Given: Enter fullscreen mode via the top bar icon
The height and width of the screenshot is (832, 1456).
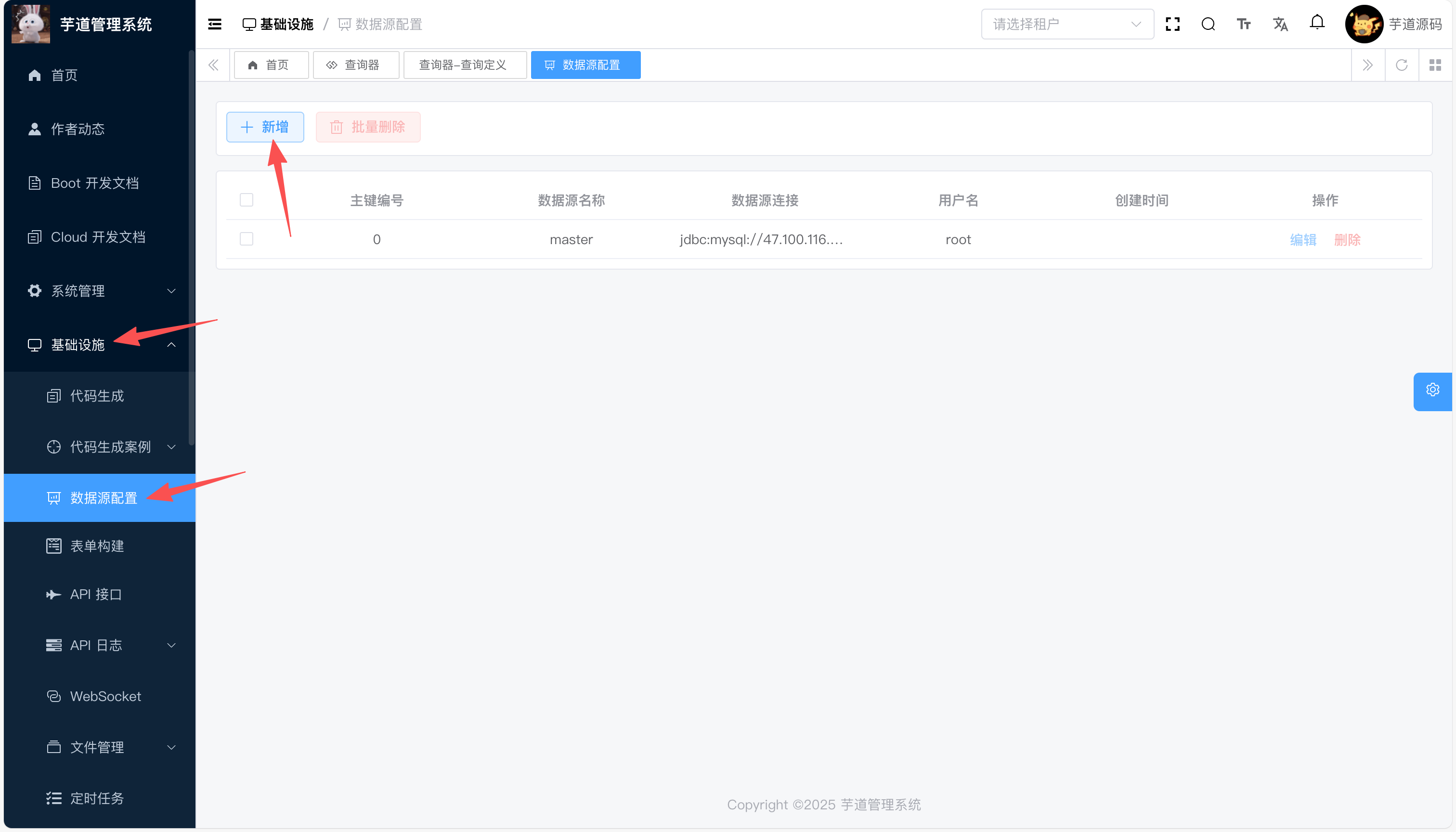Looking at the screenshot, I should coord(1172,24).
